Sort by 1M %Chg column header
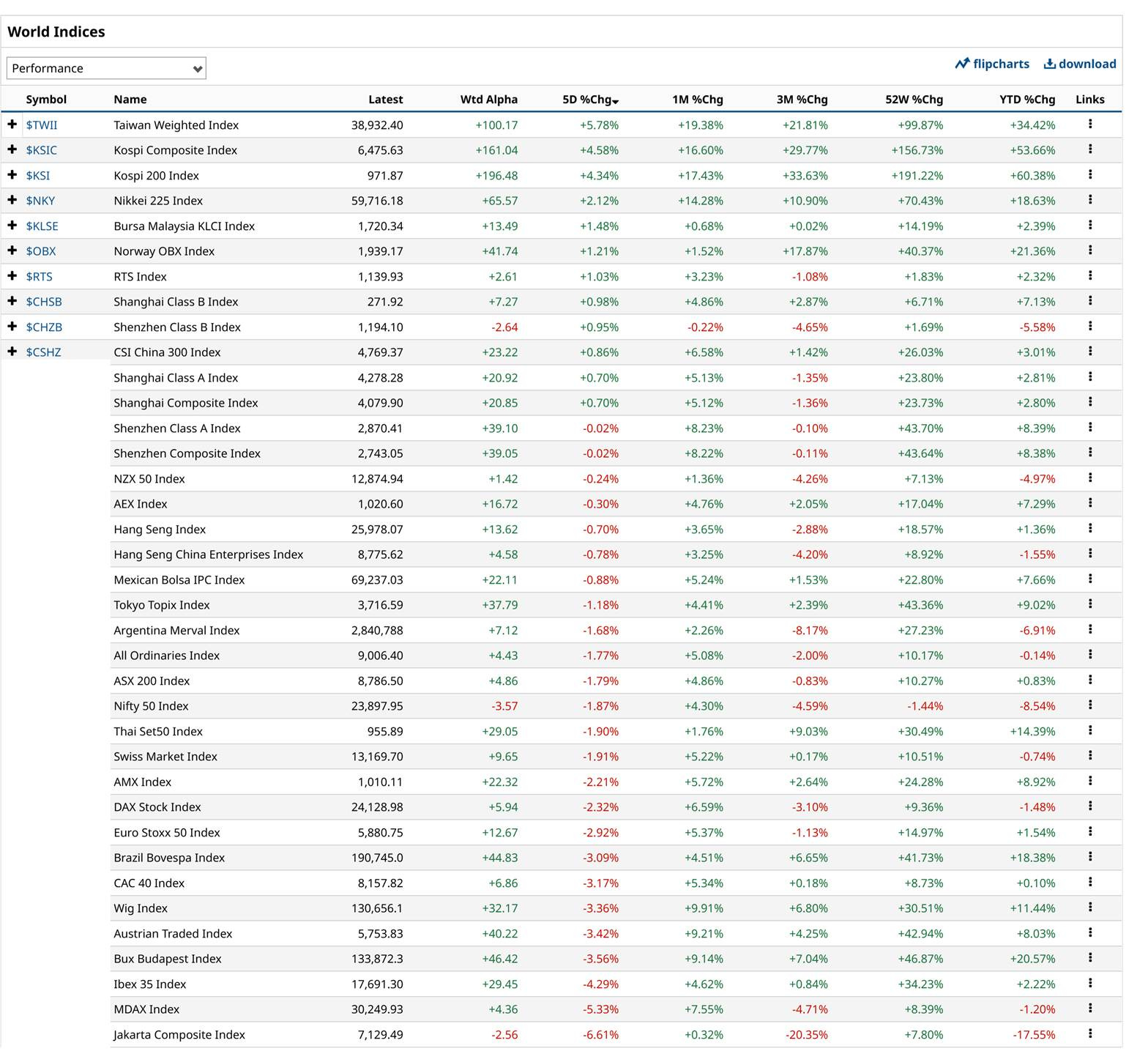Image resolution: width=1148 pixels, height=1054 pixels. click(698, 100)
